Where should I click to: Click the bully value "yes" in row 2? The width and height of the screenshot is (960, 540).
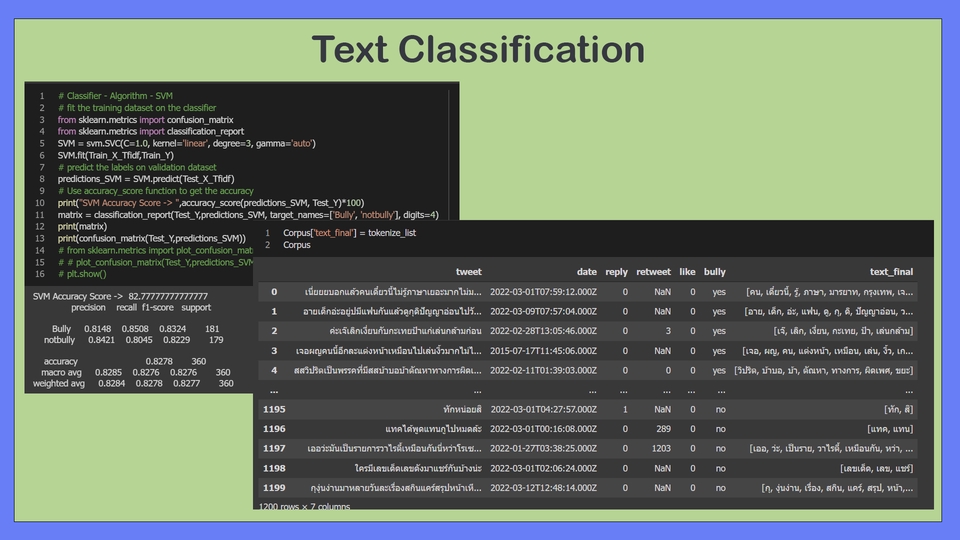[x=719, y=331]
